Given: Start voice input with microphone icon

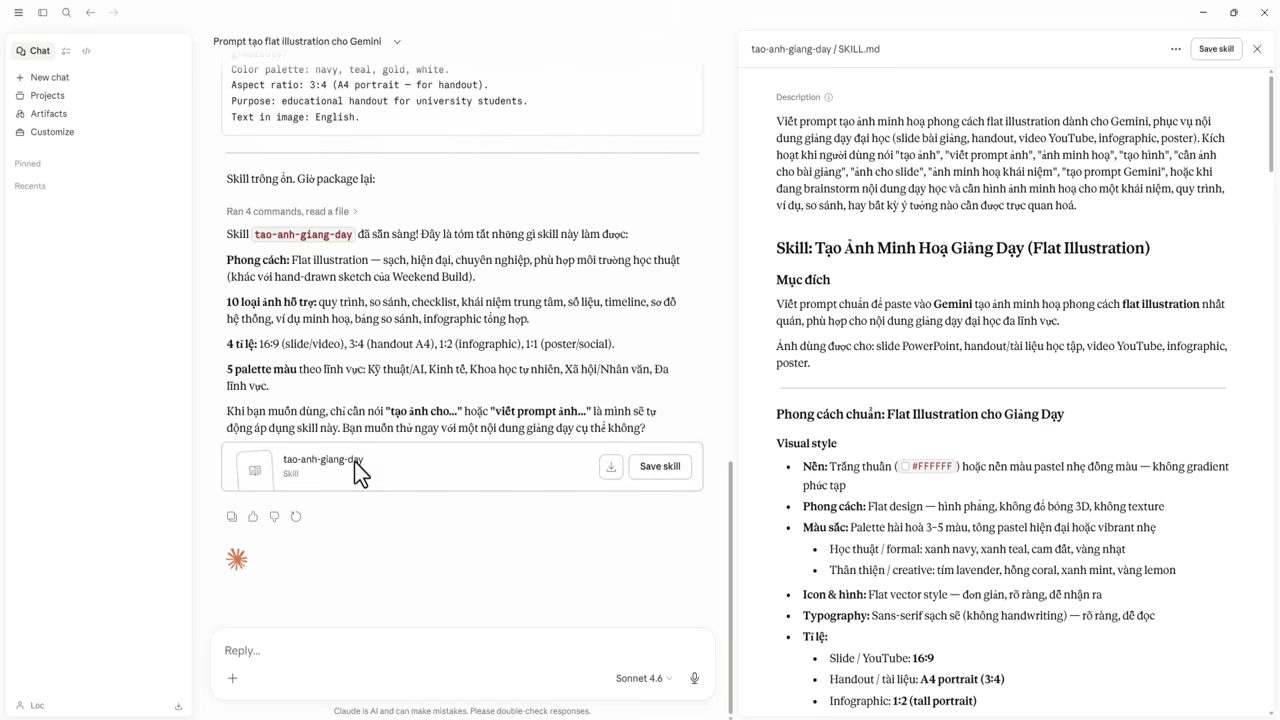Looking at the screenshot, I should click(x=694, y=678).
